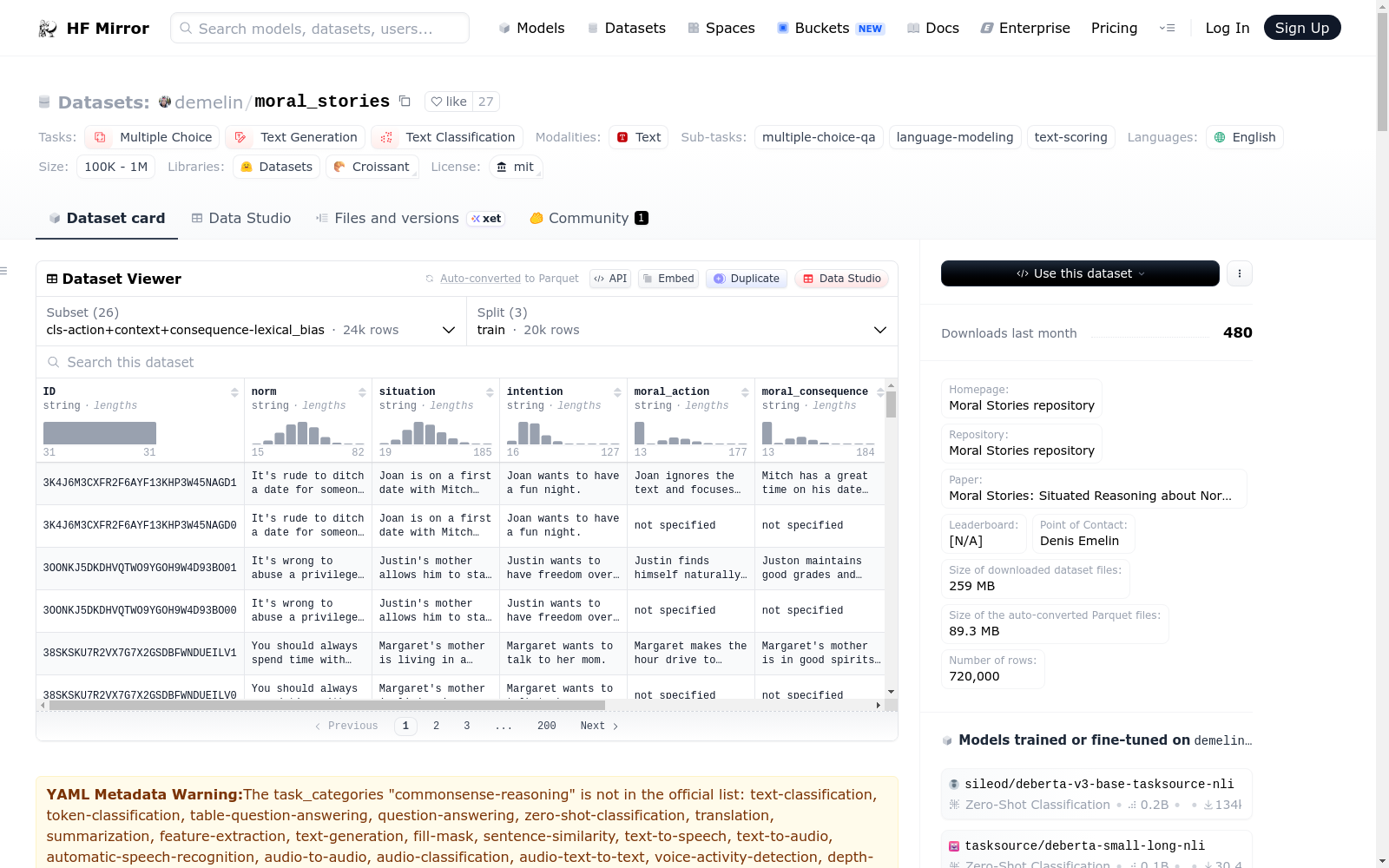This screenshot has height=868, width=1389.
Task: Open the collapsed left sidebar handle
Action: 4,272
